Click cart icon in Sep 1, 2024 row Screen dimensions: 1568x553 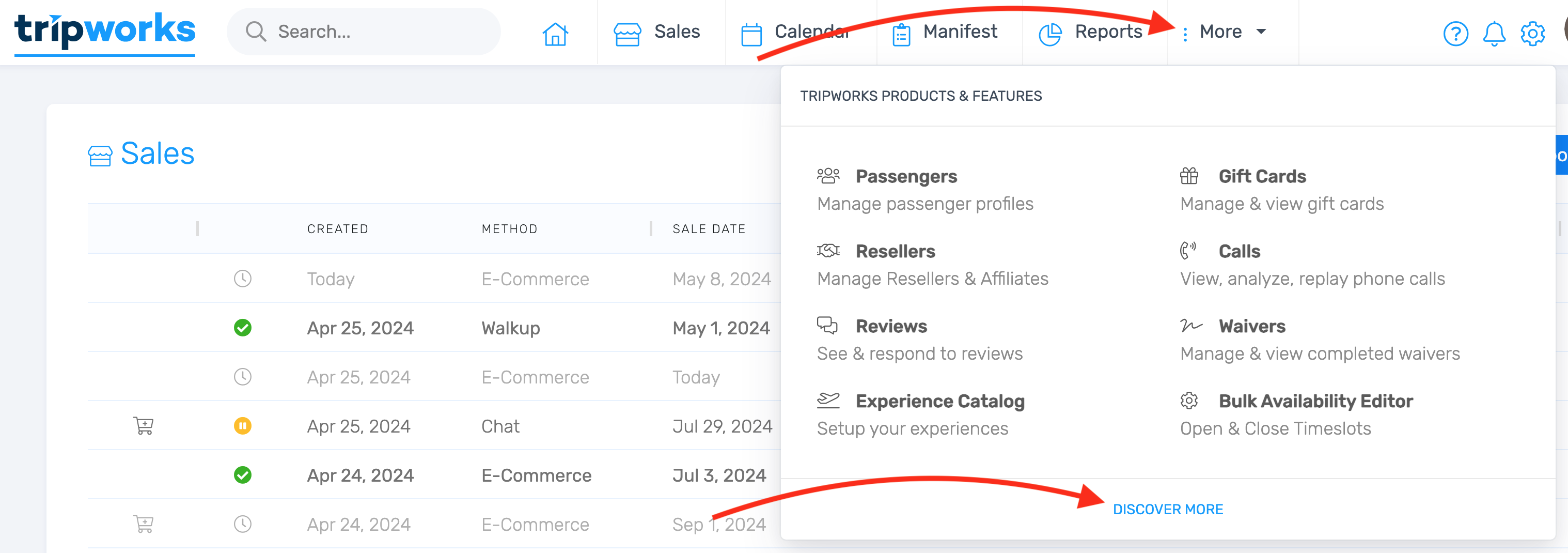click(x=143, y=524)
